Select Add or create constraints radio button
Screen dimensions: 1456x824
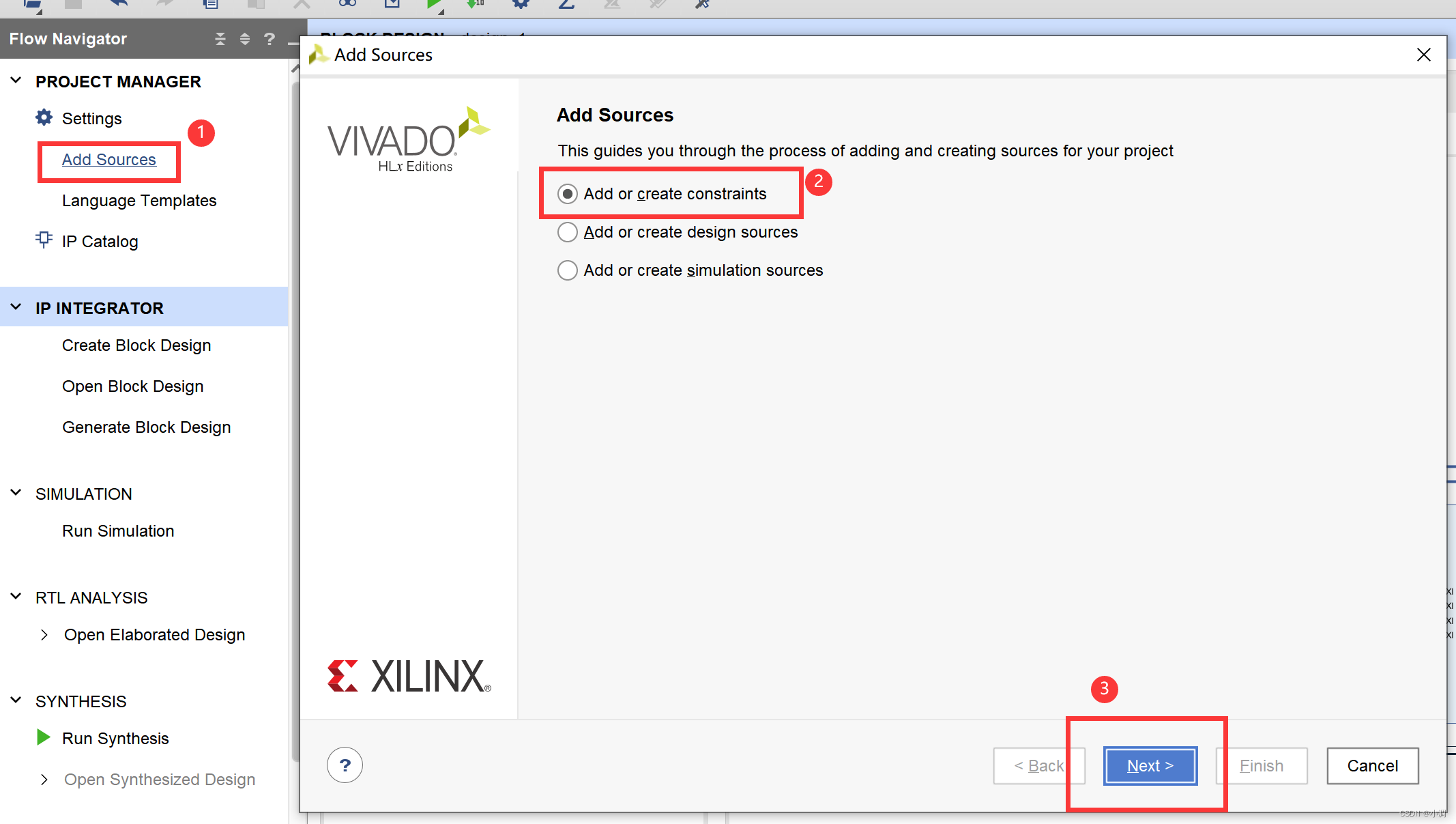pyautogui.click(x=567, y=193)
